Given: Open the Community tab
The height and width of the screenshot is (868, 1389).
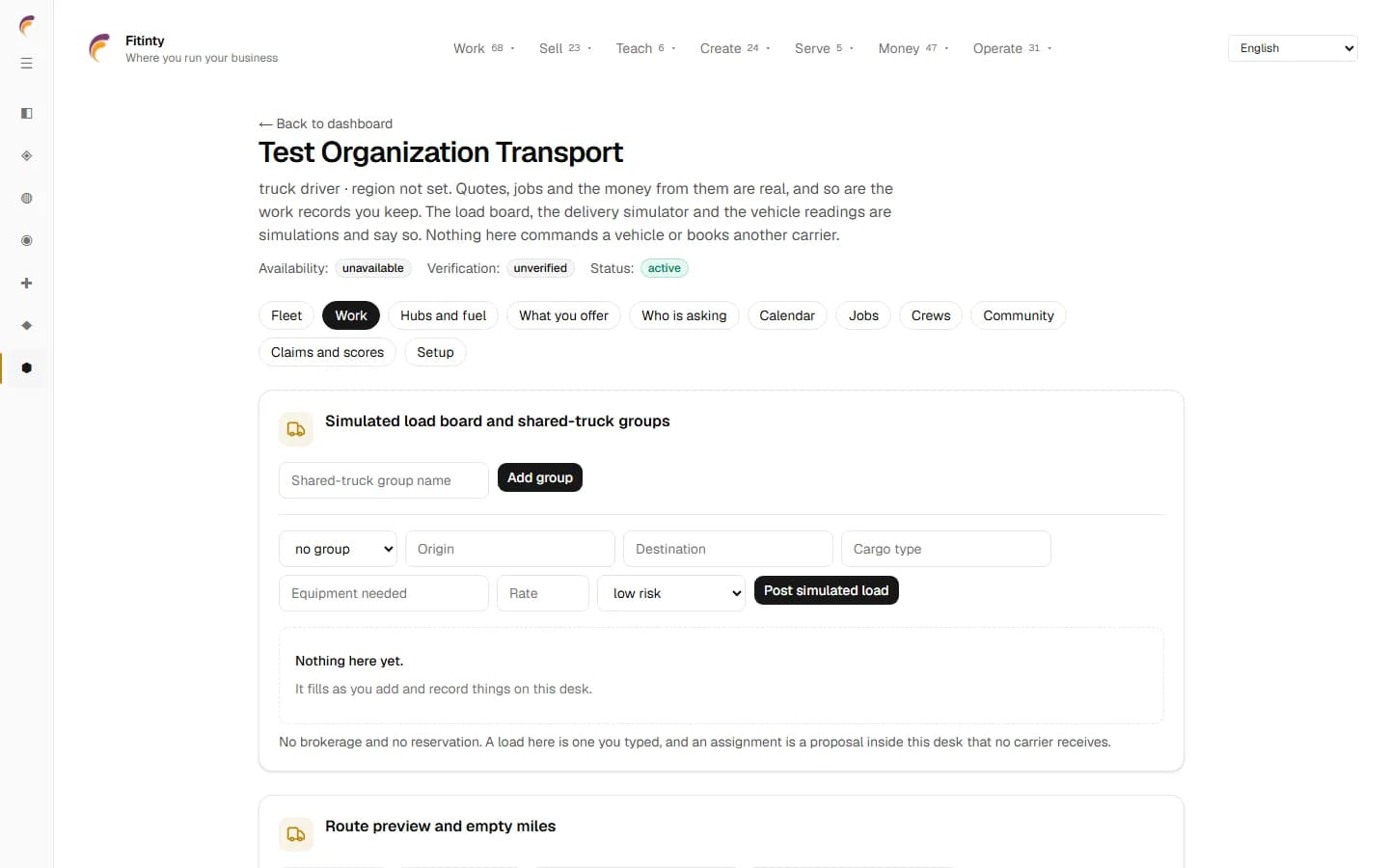Looking at the screenshot, I should click(1019, 315).
